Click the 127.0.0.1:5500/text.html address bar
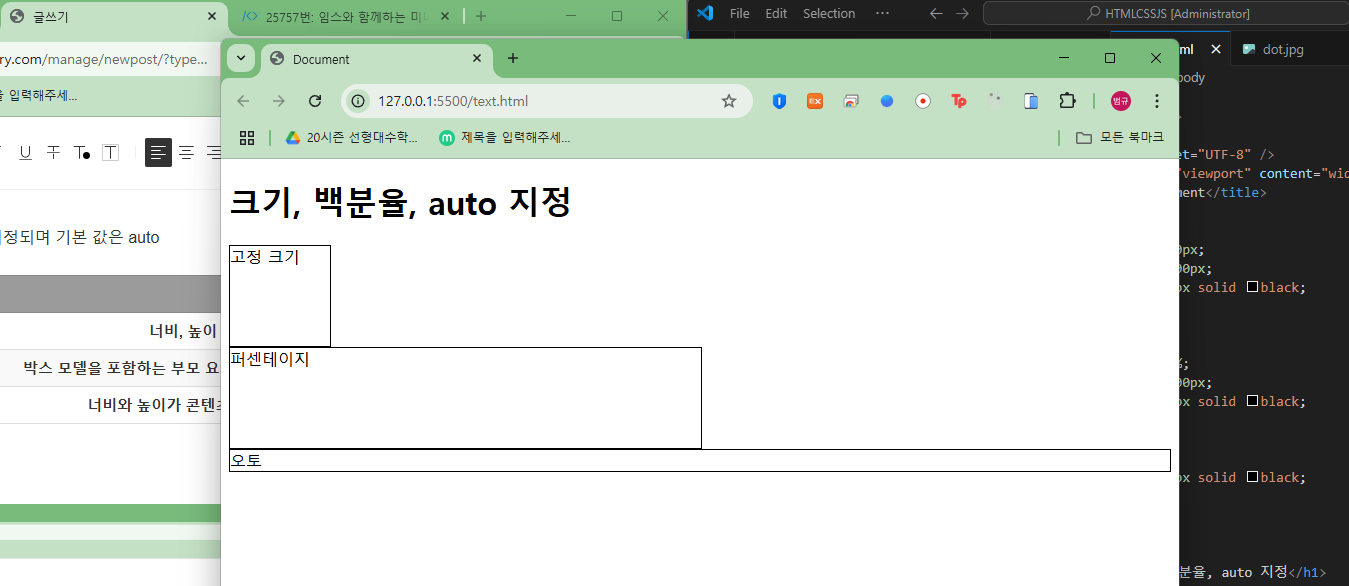 click(x=546, y=101)
